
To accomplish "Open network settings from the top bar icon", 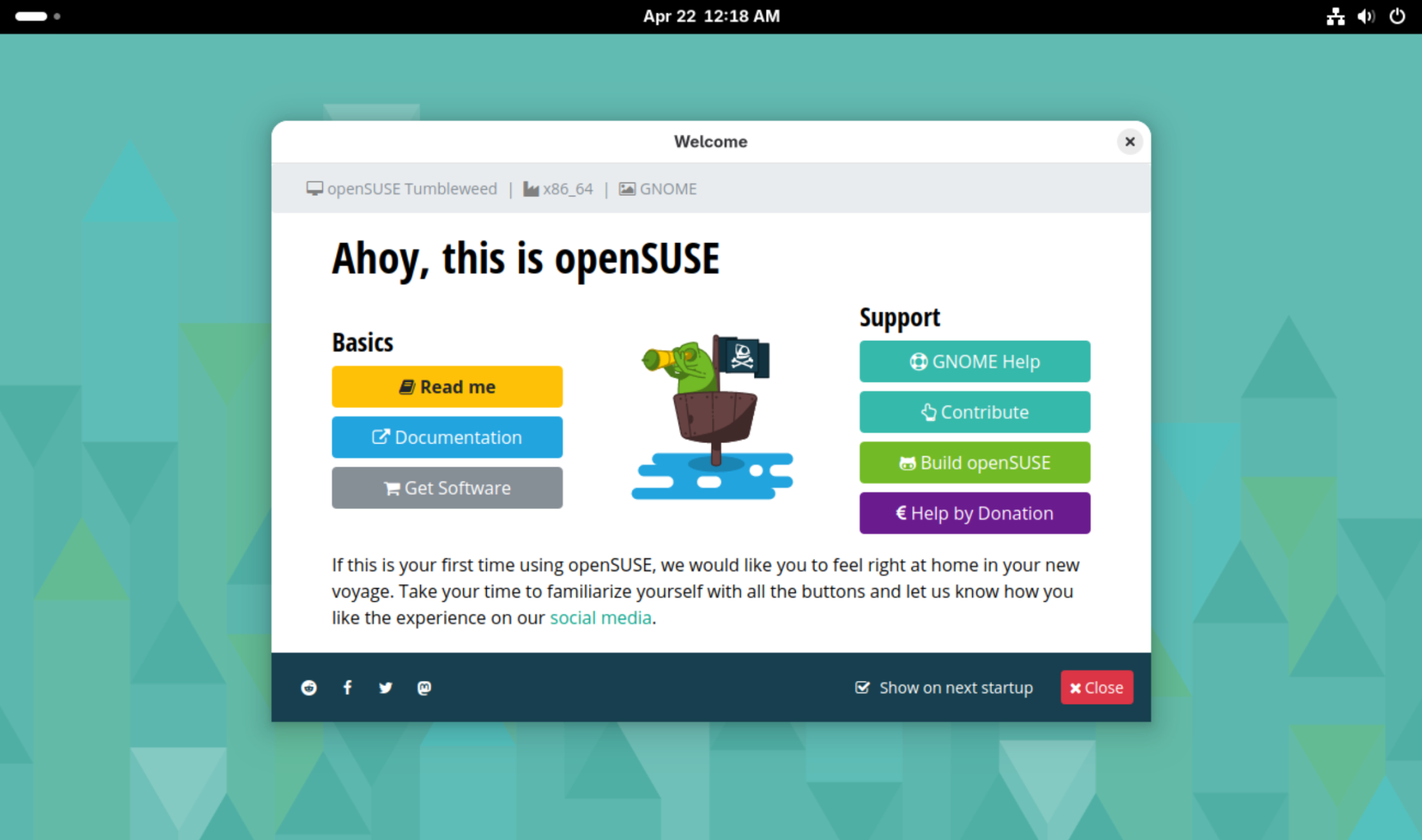I will click(1335, 16).
